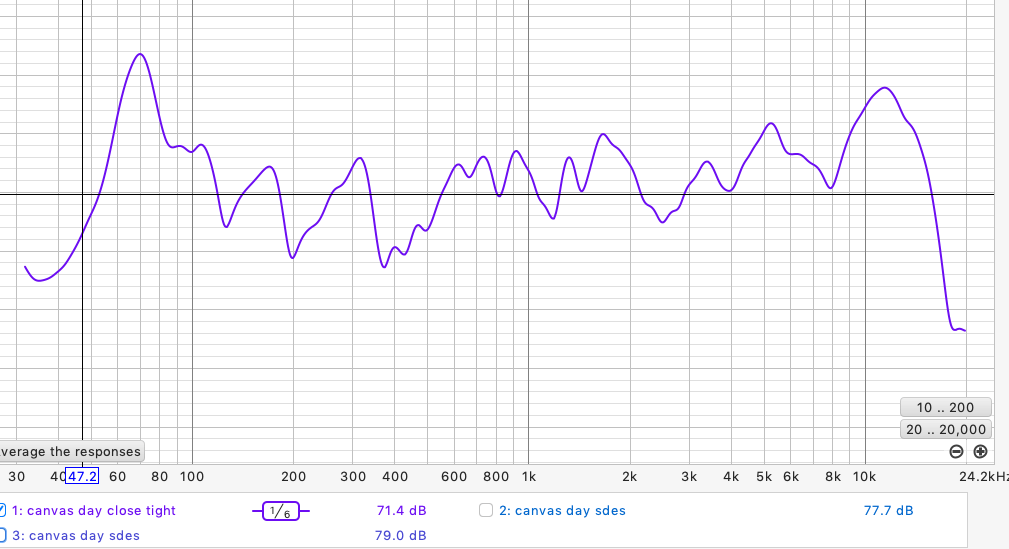Click the 30 frequency axis label
This screenshot has width=1009, height=549.
pyautogui.click(x=17, y=476)
